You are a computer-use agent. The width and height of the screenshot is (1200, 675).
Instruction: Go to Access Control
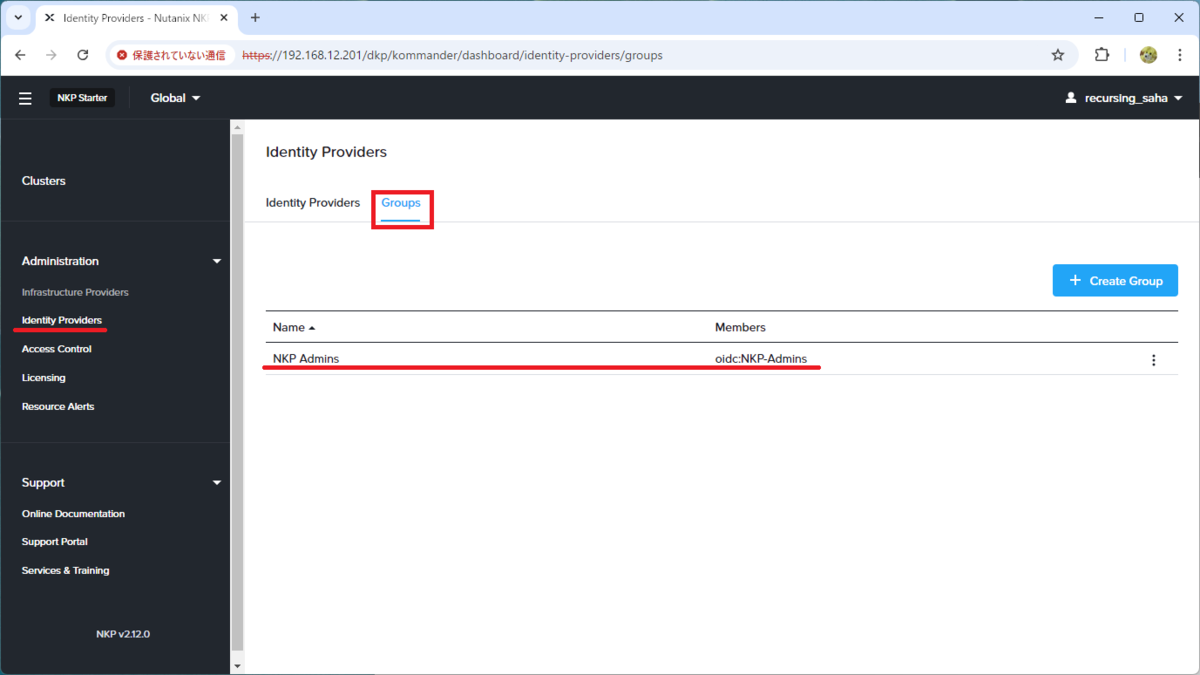57,349
